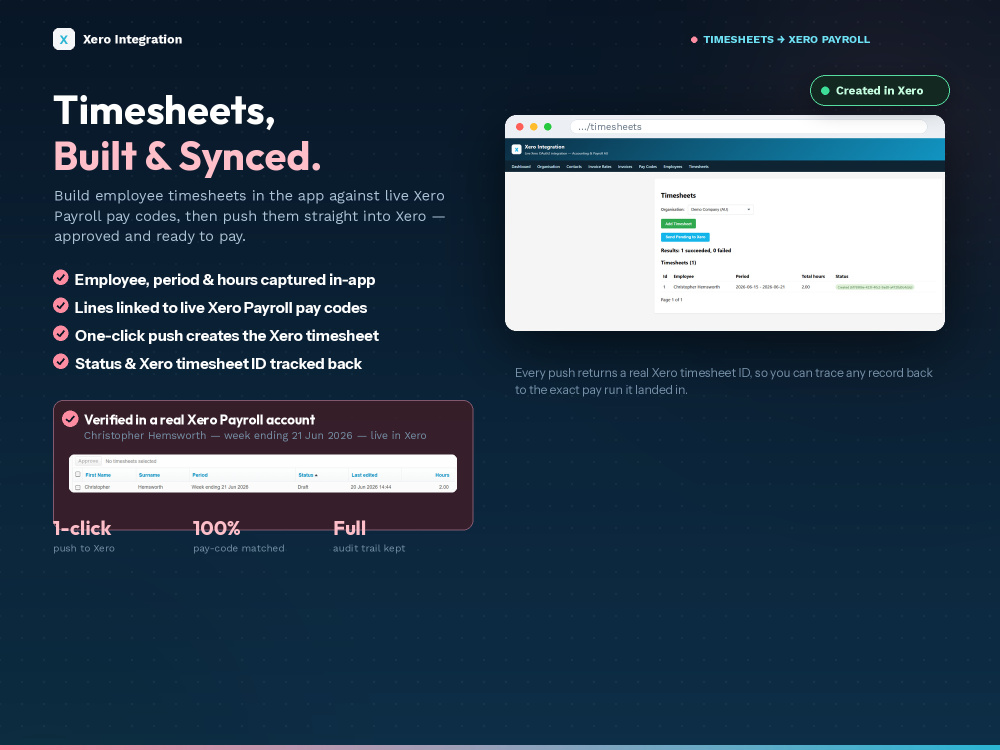The height and width of the screenshot is (750, 1000).
Task: Click the 'Week ending 21 Jun 2026' cell
Action: pos(220,487)
